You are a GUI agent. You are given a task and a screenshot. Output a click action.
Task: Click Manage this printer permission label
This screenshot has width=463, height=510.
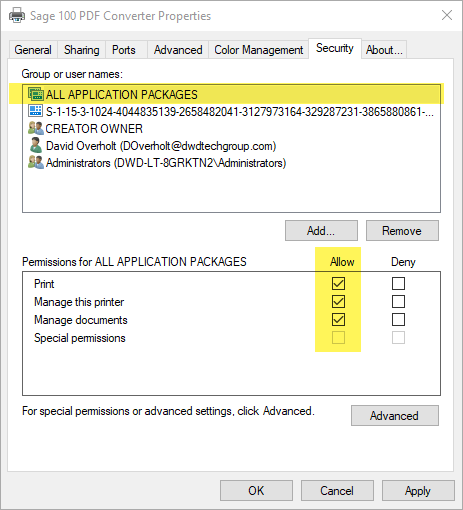(x=79, y=302)
